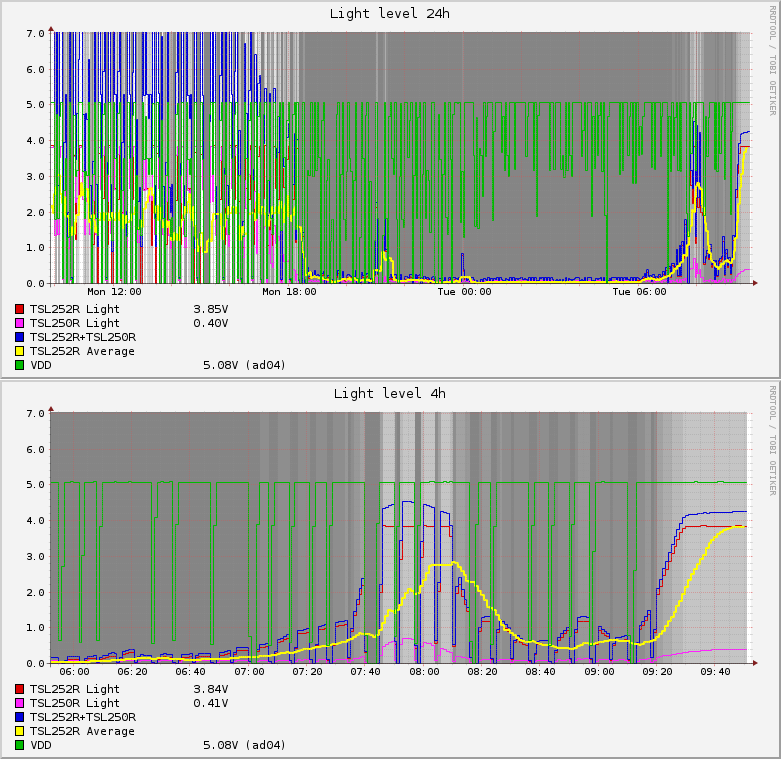Click "TSL252R Average" label in the 24h legend
This screenshot has height=764, width=784.
[x=82, y=352]
